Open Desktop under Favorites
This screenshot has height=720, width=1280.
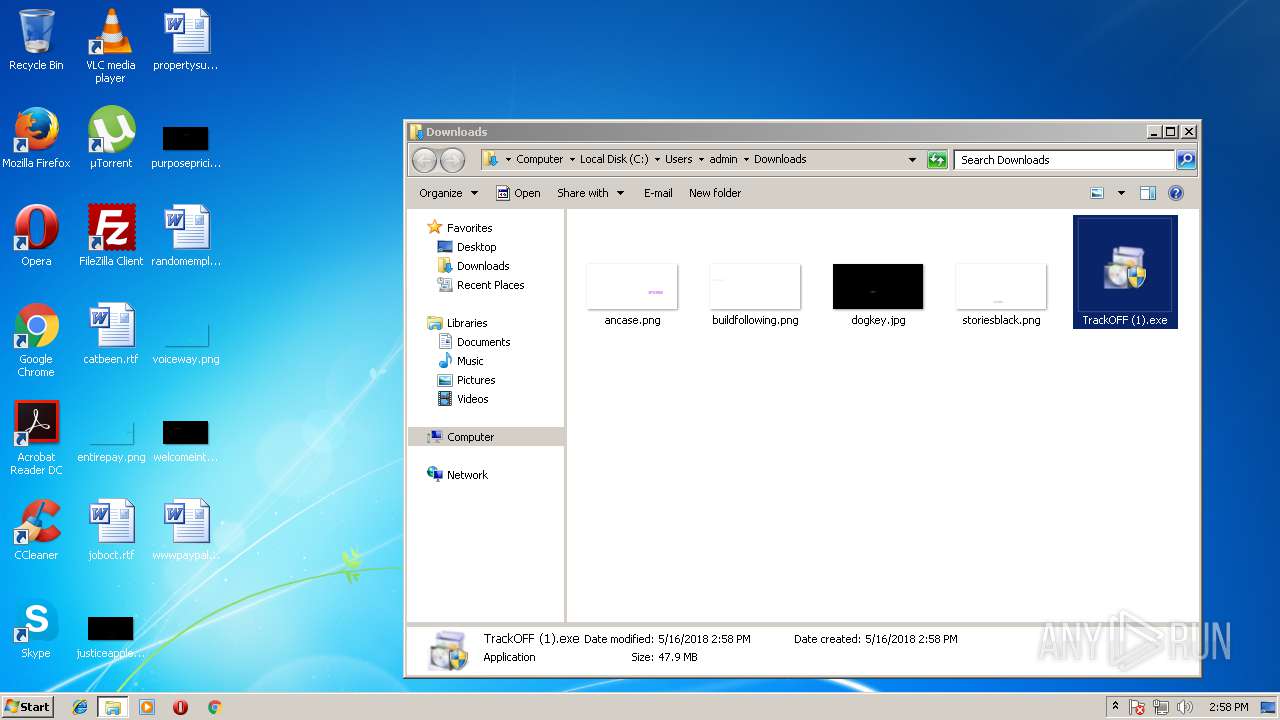pos(476,247)
